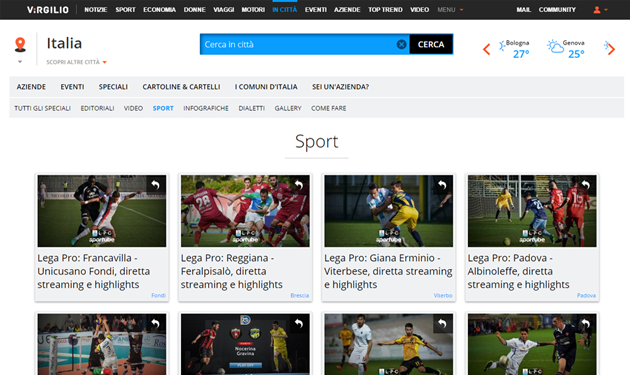Open Sport in the top navigation

point(125,10)
